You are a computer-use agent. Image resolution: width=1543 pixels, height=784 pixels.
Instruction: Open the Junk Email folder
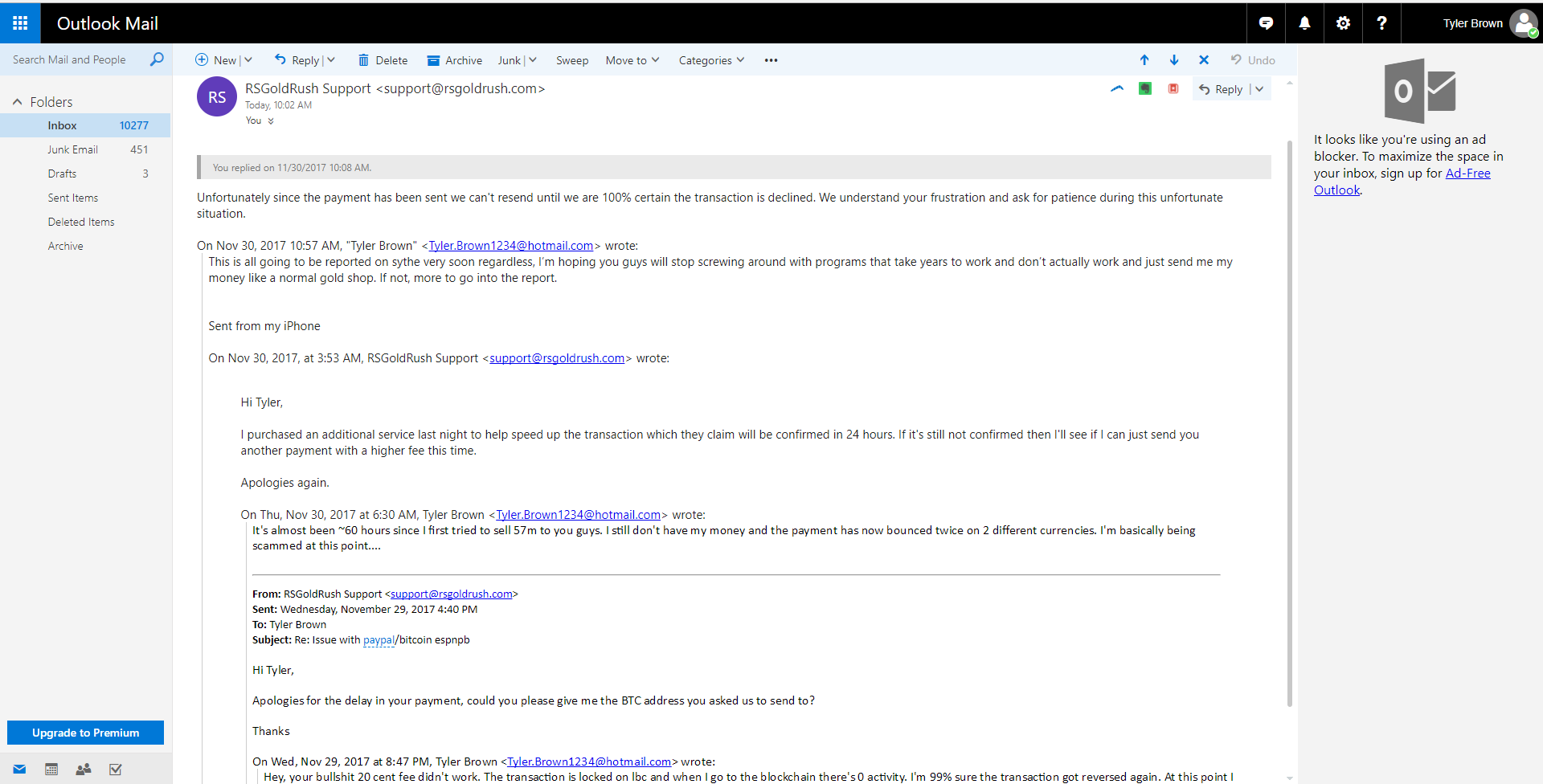pos(85,149)
